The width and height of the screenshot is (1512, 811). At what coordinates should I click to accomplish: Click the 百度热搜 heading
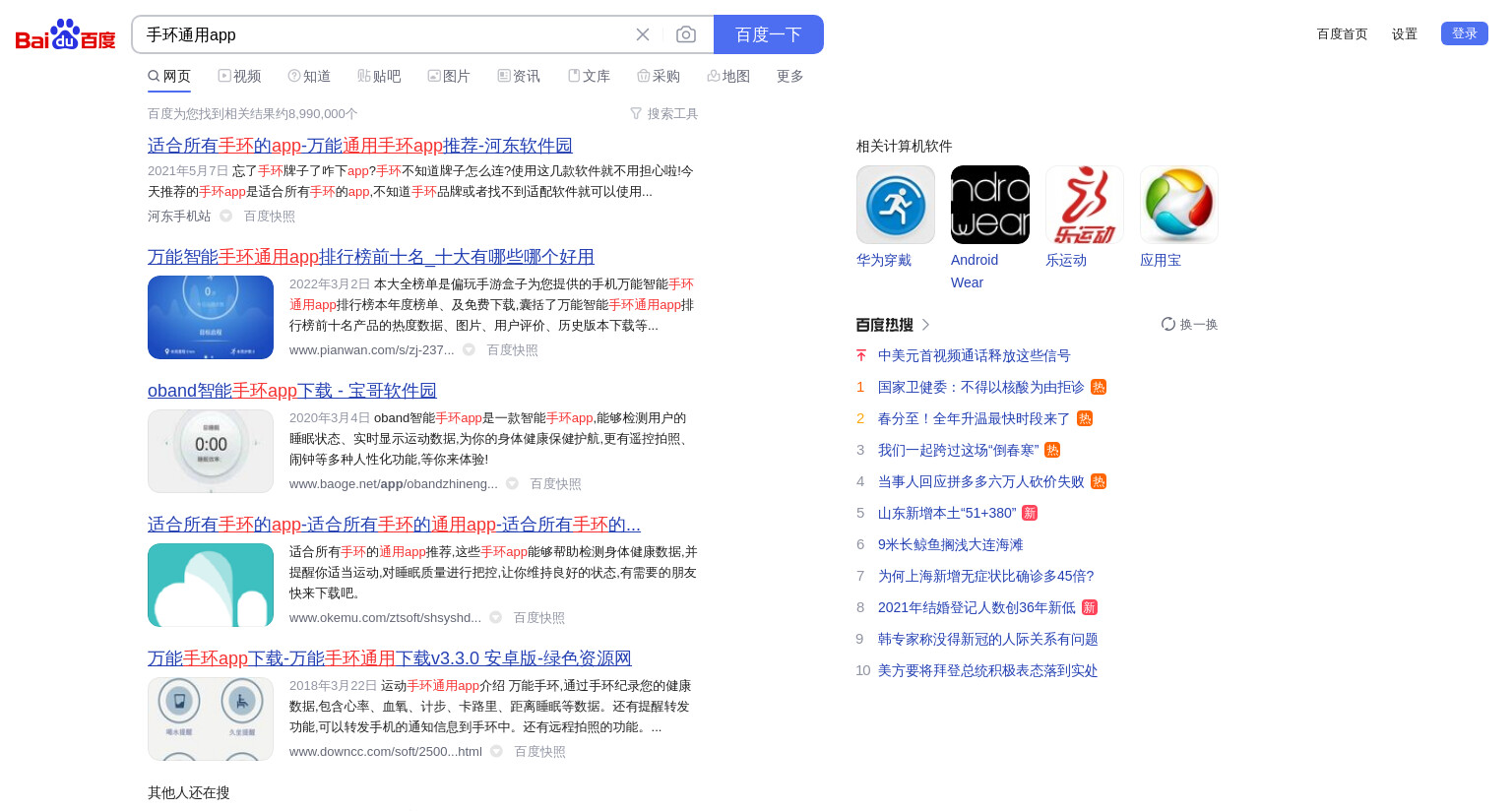[885, 325]
